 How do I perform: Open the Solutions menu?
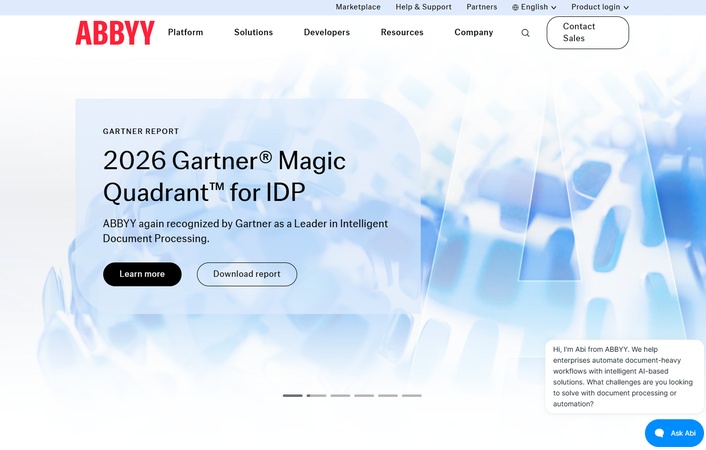[x=253, y=32]
